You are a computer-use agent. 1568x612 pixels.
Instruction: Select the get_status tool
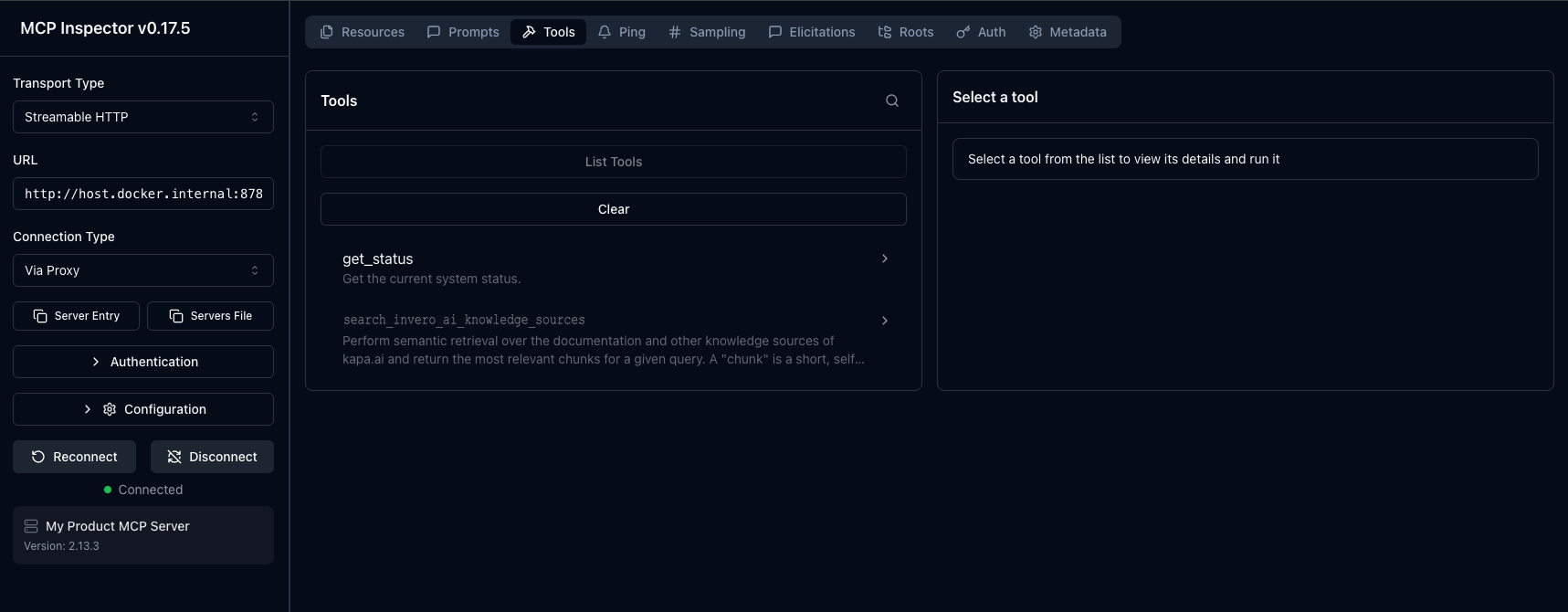click(x=614, y=268)
